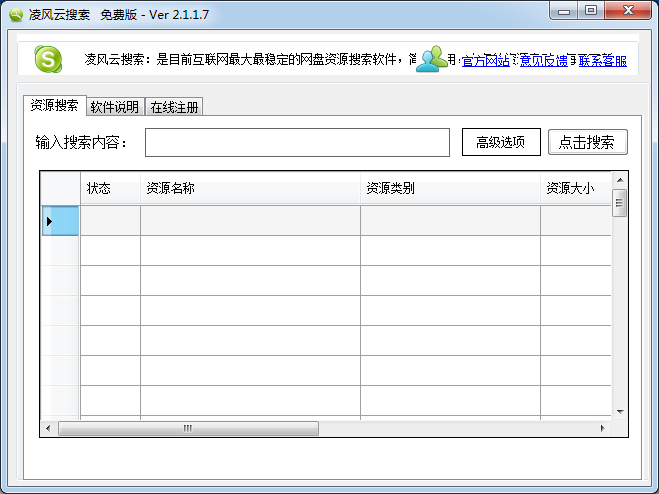Viewport: 659px width, 494px height.
Task: Maximize the 凌风云搜索 window
Action: [x=591, y=11]
